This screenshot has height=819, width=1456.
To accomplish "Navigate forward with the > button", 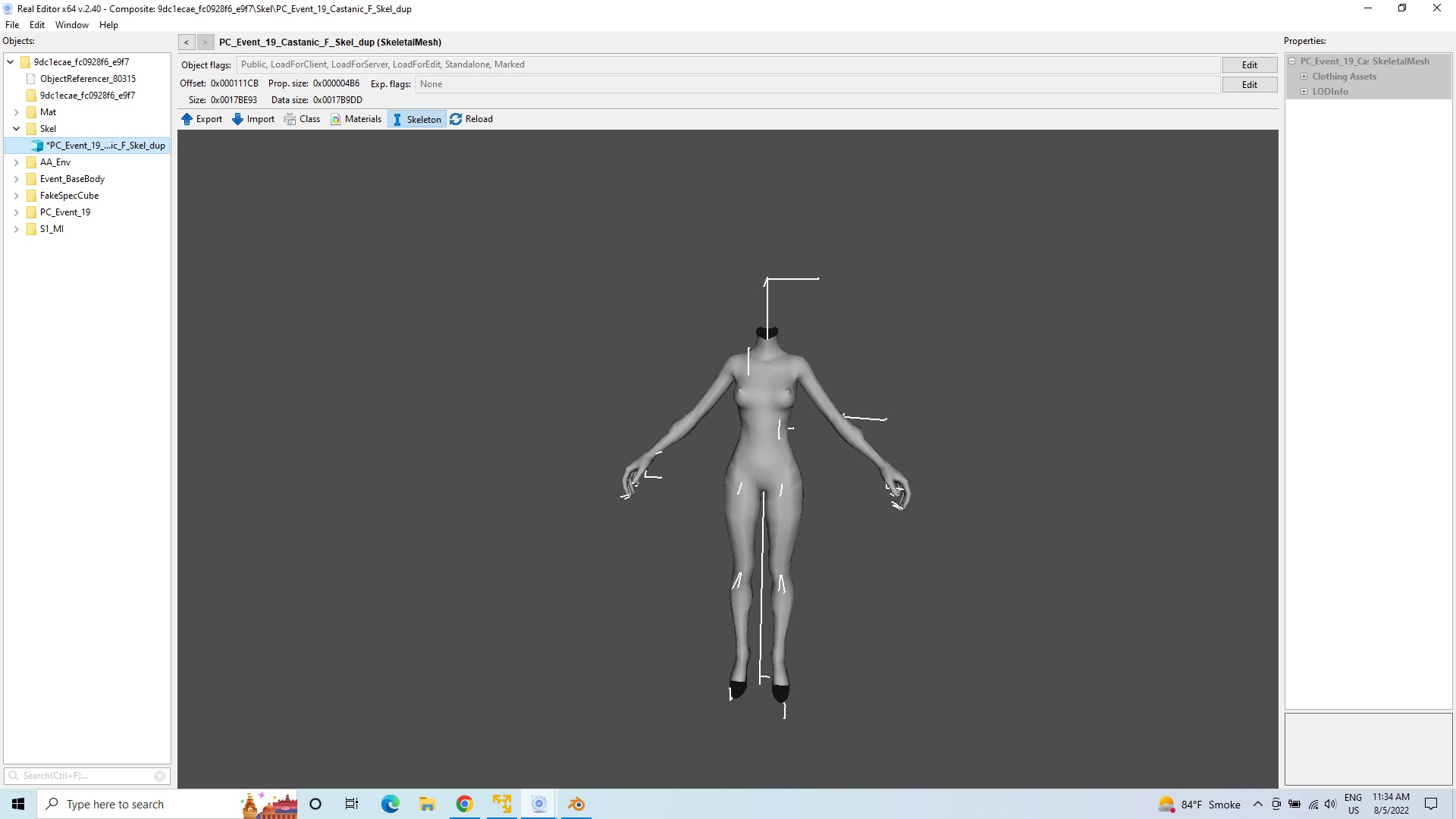I will pyautogui.click(x=205, y=42).
